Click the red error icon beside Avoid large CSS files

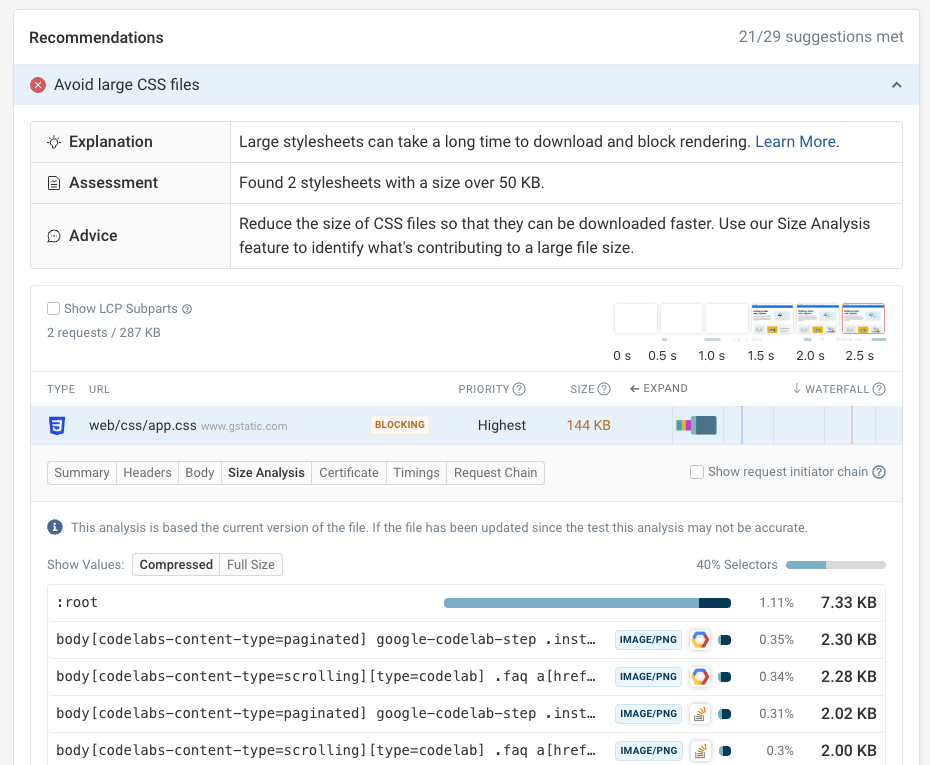click(x=37, y=85)
